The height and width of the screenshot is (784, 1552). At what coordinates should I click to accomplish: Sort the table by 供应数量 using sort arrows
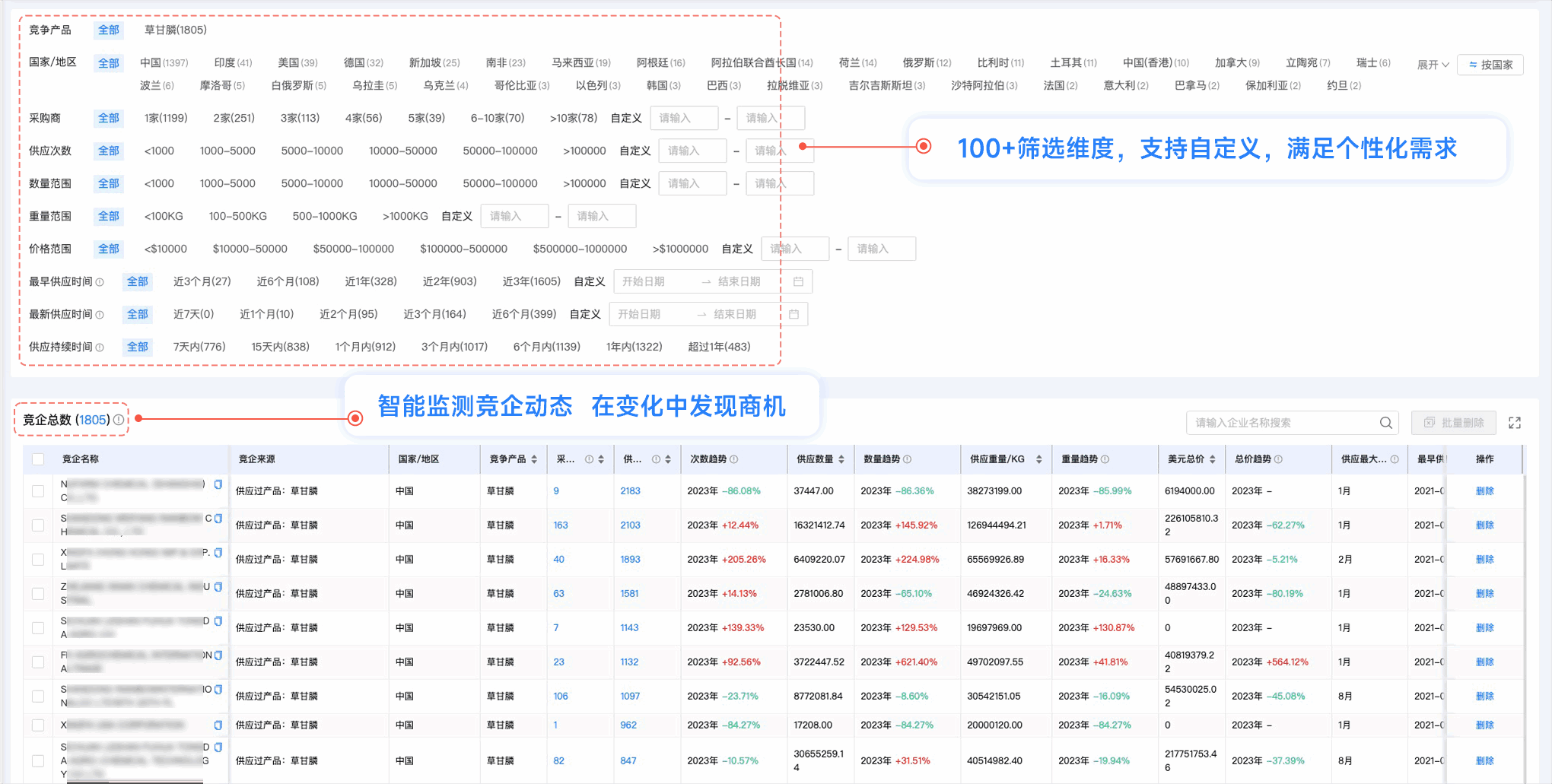tap(841, 459)
